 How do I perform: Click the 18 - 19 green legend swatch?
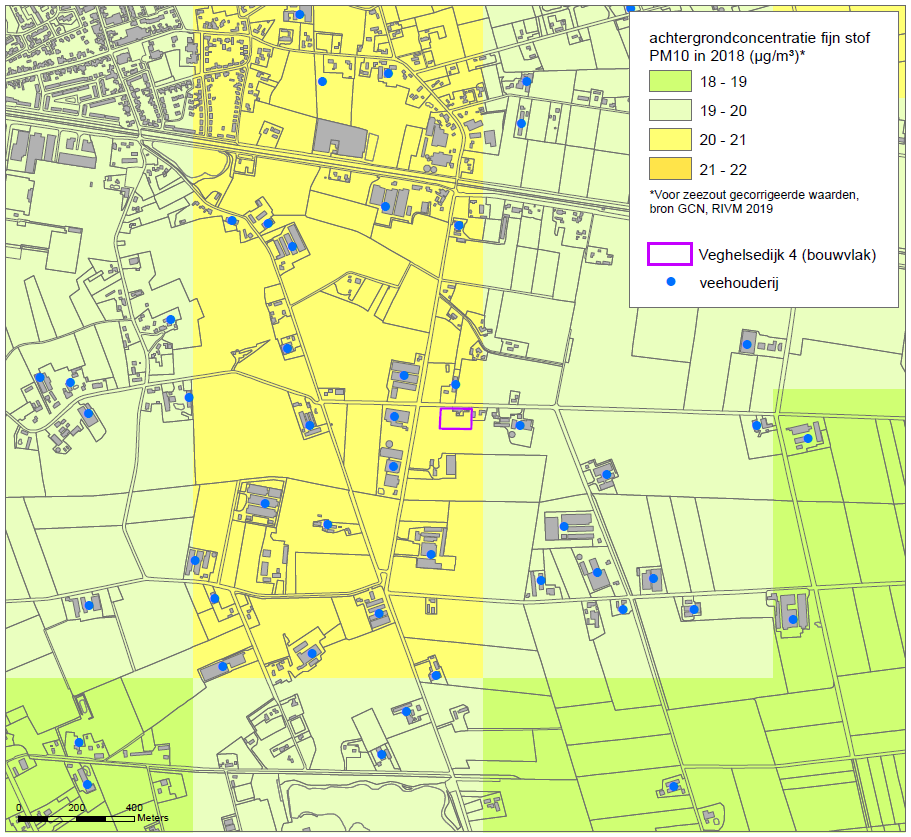pyautogui.click(x=670, y=81)
